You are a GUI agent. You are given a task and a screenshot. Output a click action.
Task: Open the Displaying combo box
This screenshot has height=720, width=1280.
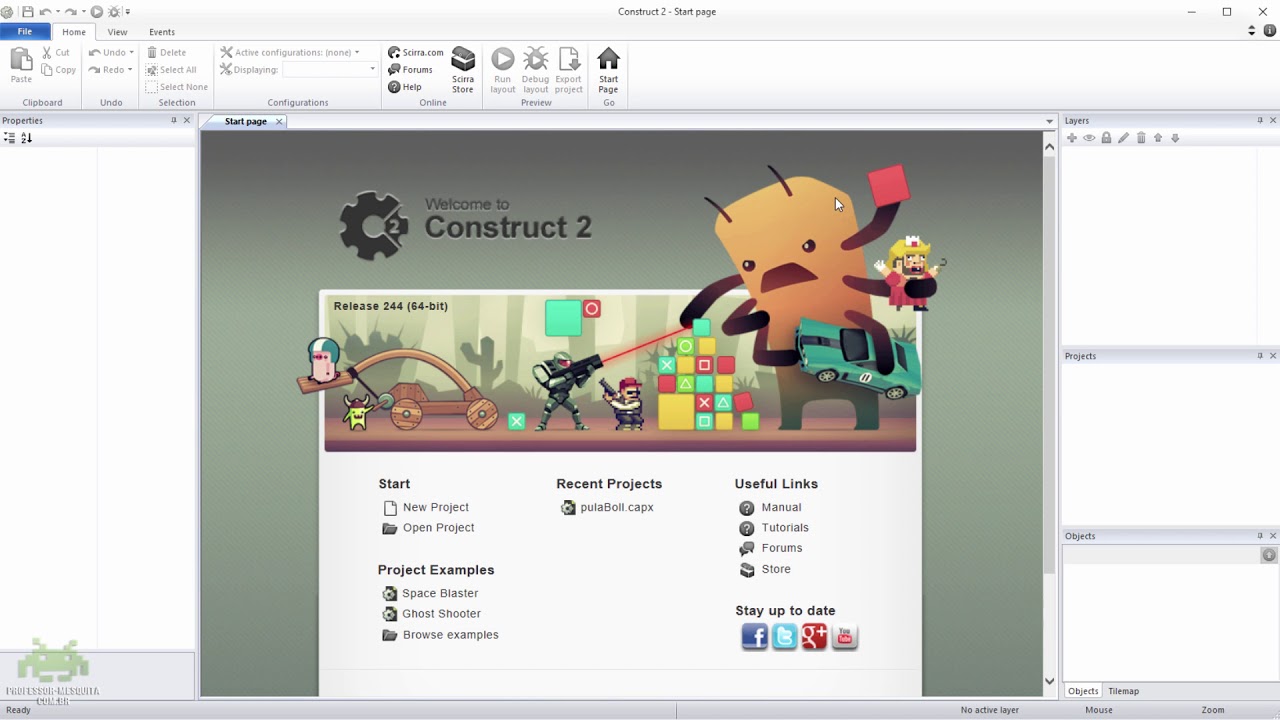[x=330, y=70]
